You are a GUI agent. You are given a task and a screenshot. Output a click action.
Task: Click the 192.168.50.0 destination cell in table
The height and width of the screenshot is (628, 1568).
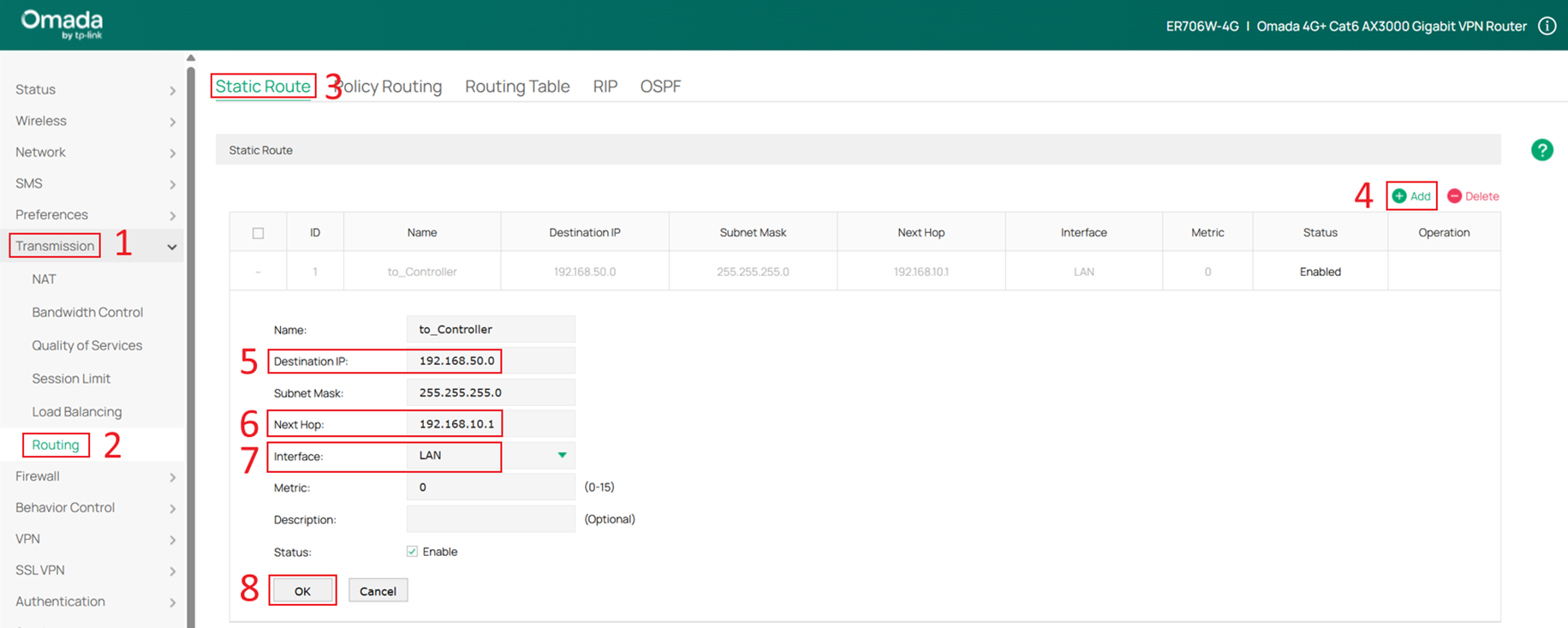[x=585, y=272]
